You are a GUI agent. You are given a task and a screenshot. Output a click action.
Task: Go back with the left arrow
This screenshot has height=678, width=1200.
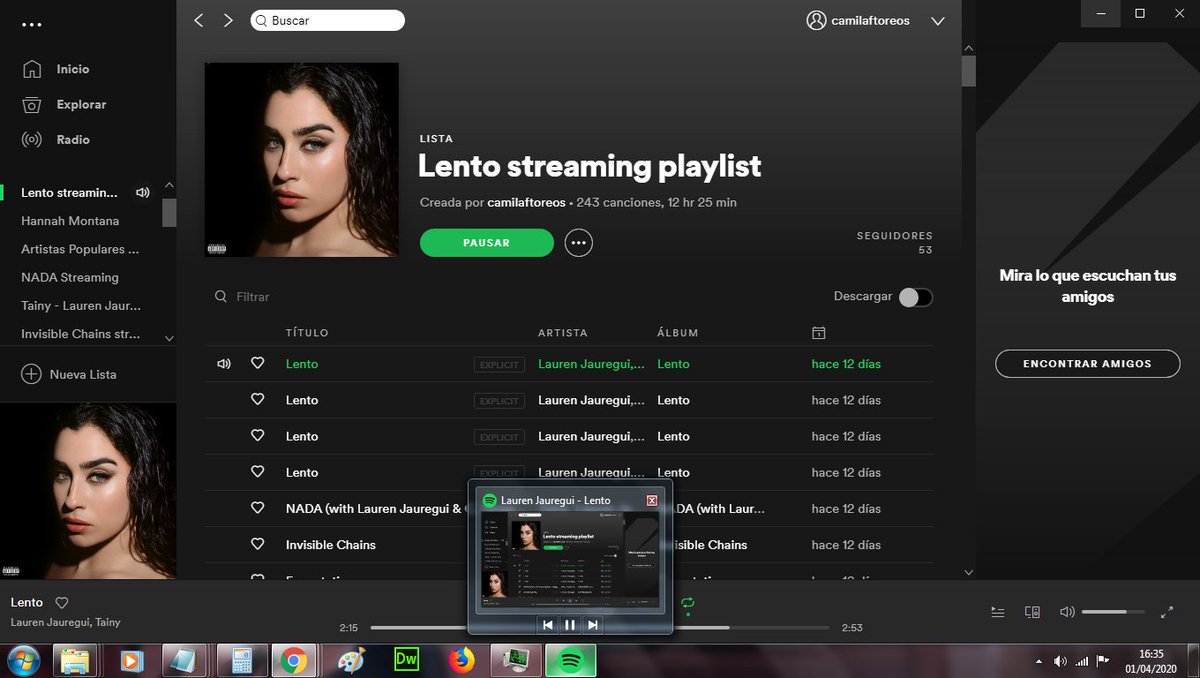(198, 20)
